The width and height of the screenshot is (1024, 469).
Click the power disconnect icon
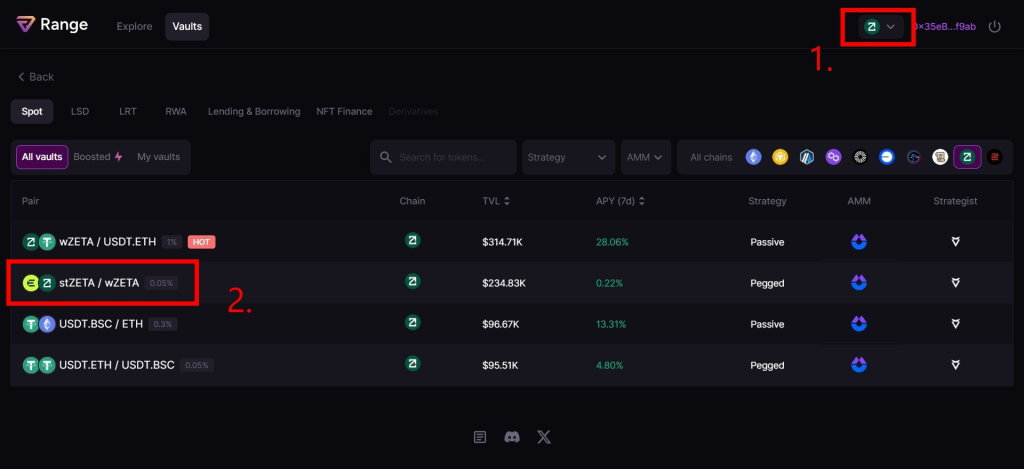coord(994,26)
